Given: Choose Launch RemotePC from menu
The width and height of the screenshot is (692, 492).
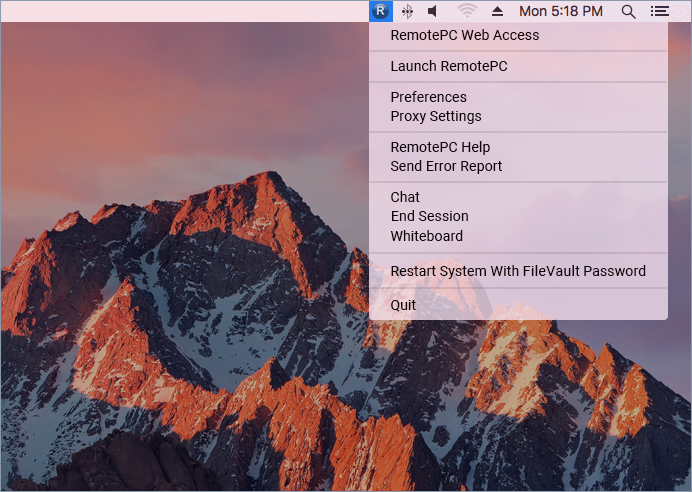Looking at the screenshot, I should pos(448,66).
